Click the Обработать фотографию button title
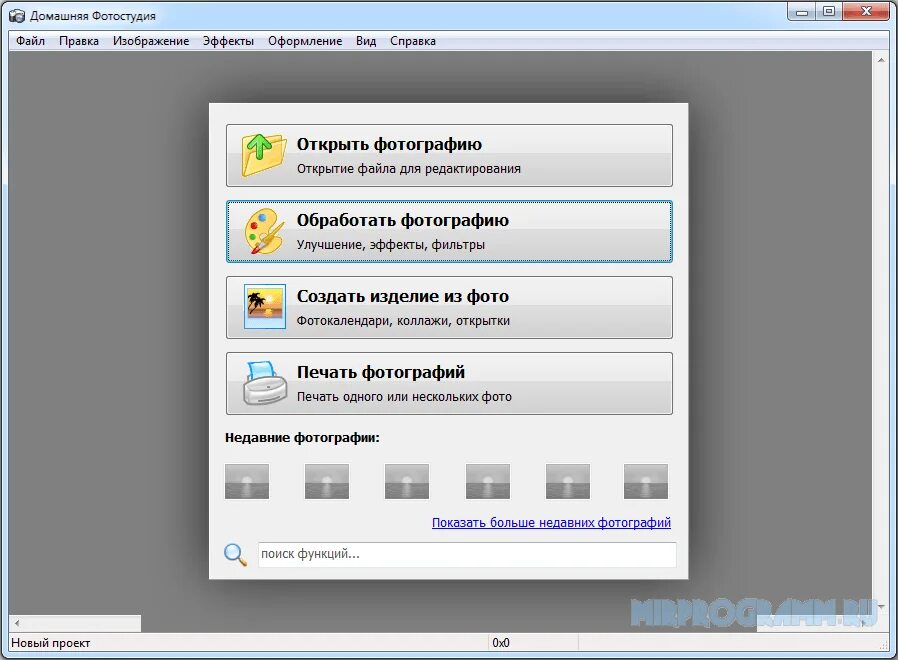 tap(403, 220)
